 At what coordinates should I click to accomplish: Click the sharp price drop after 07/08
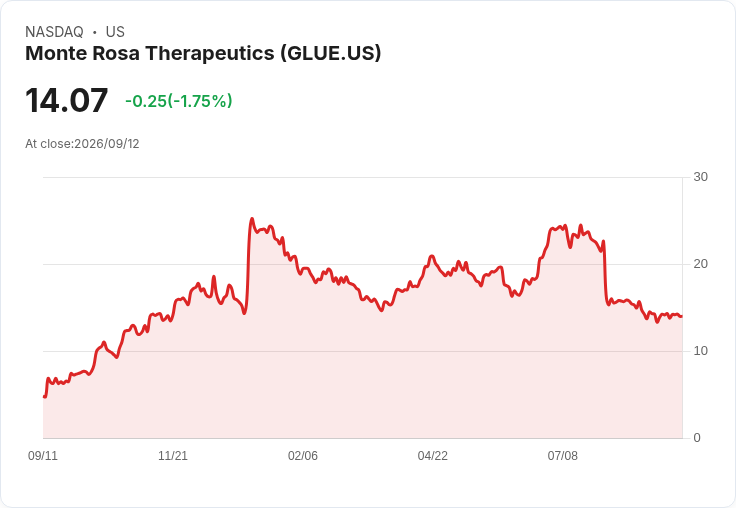(605, 272)
